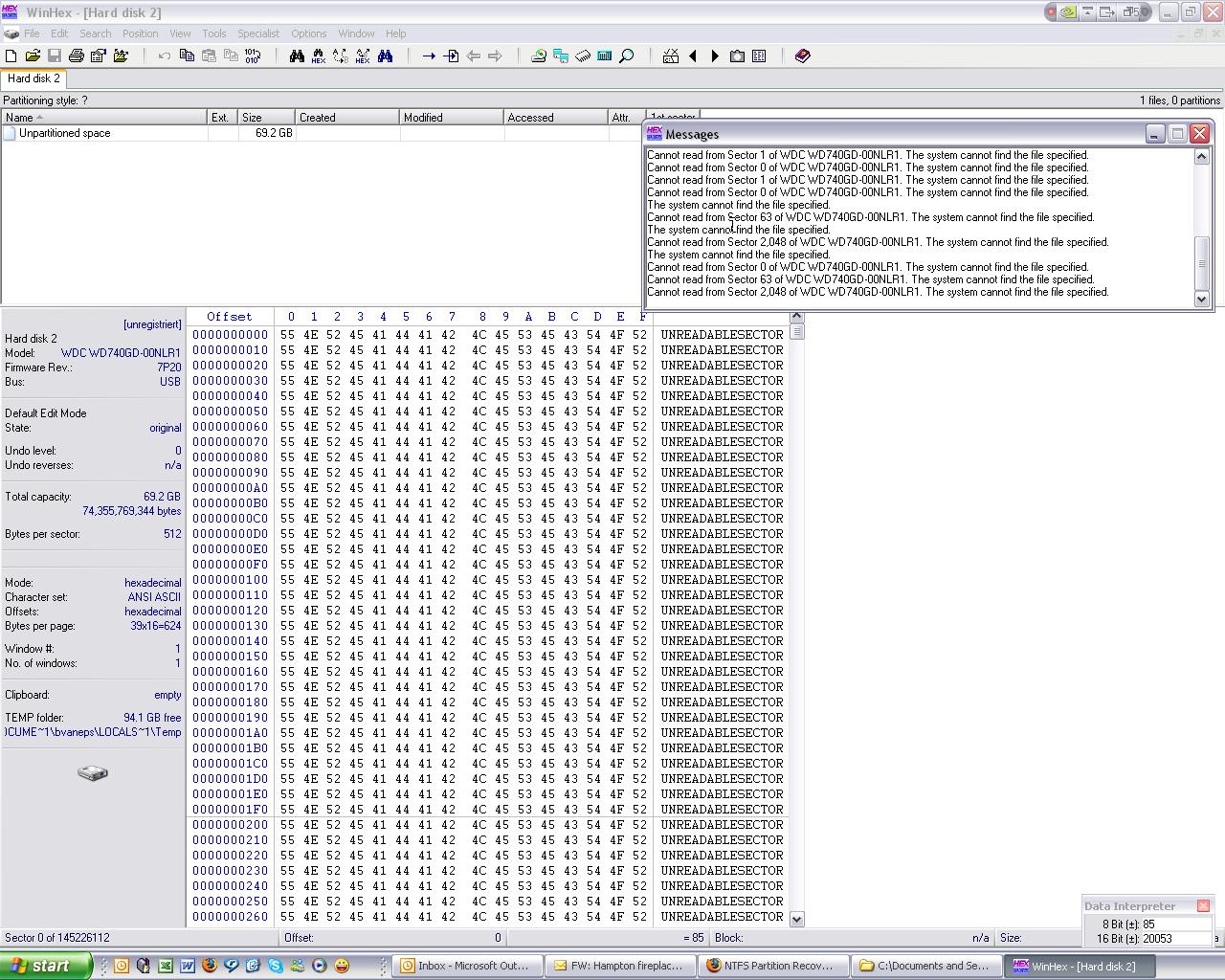
Task: Sort by the Created column header
Action: [x=346, y=117]
